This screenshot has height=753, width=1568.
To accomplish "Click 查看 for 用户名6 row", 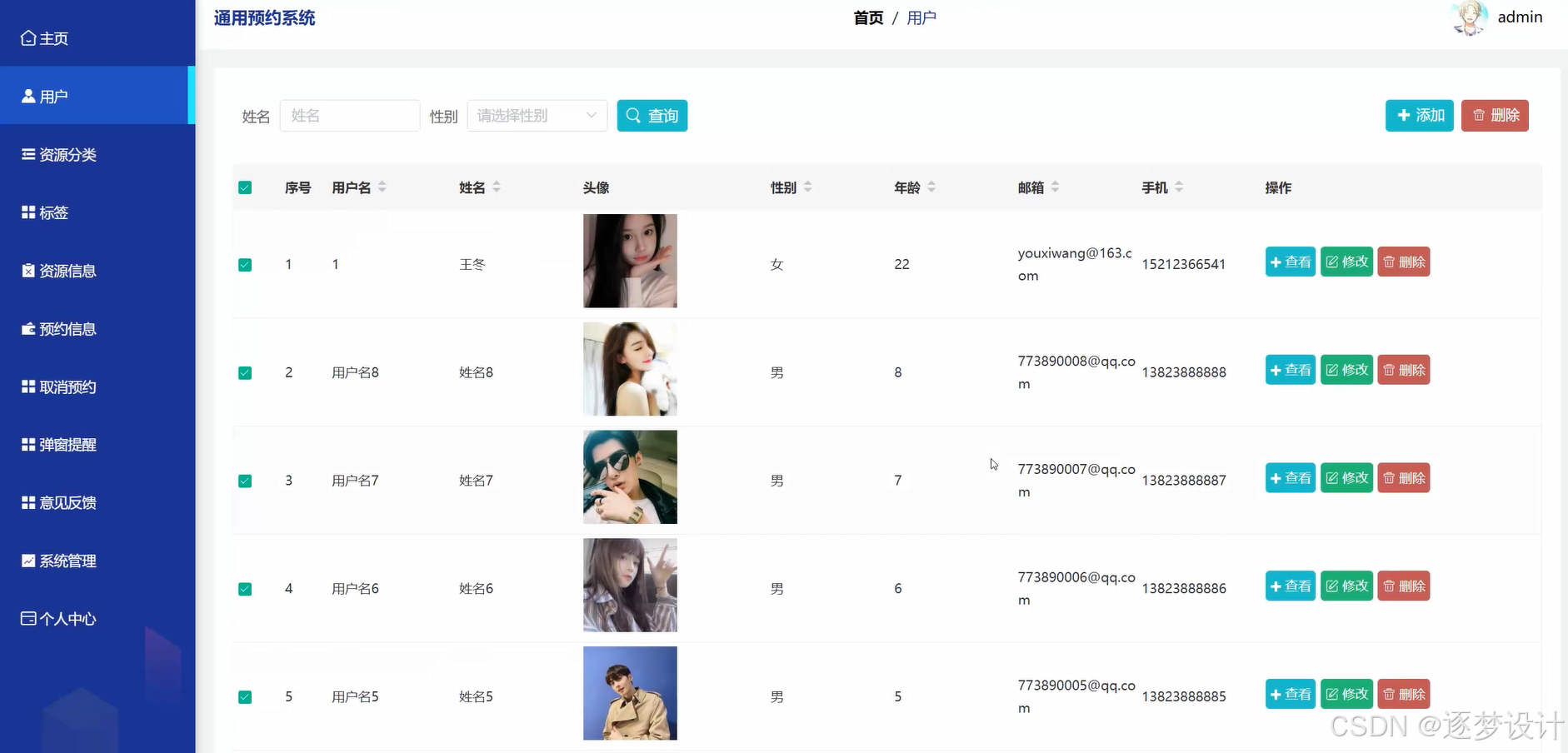I will 1291,586.
